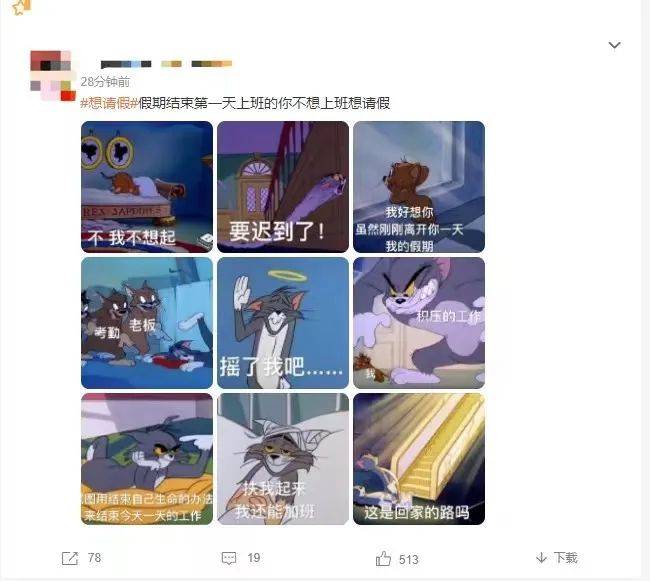Image resolution: width=650 pixels, height=581 pixels.
Task: Open the comments speech bubble icon
Action: (229, 558)
